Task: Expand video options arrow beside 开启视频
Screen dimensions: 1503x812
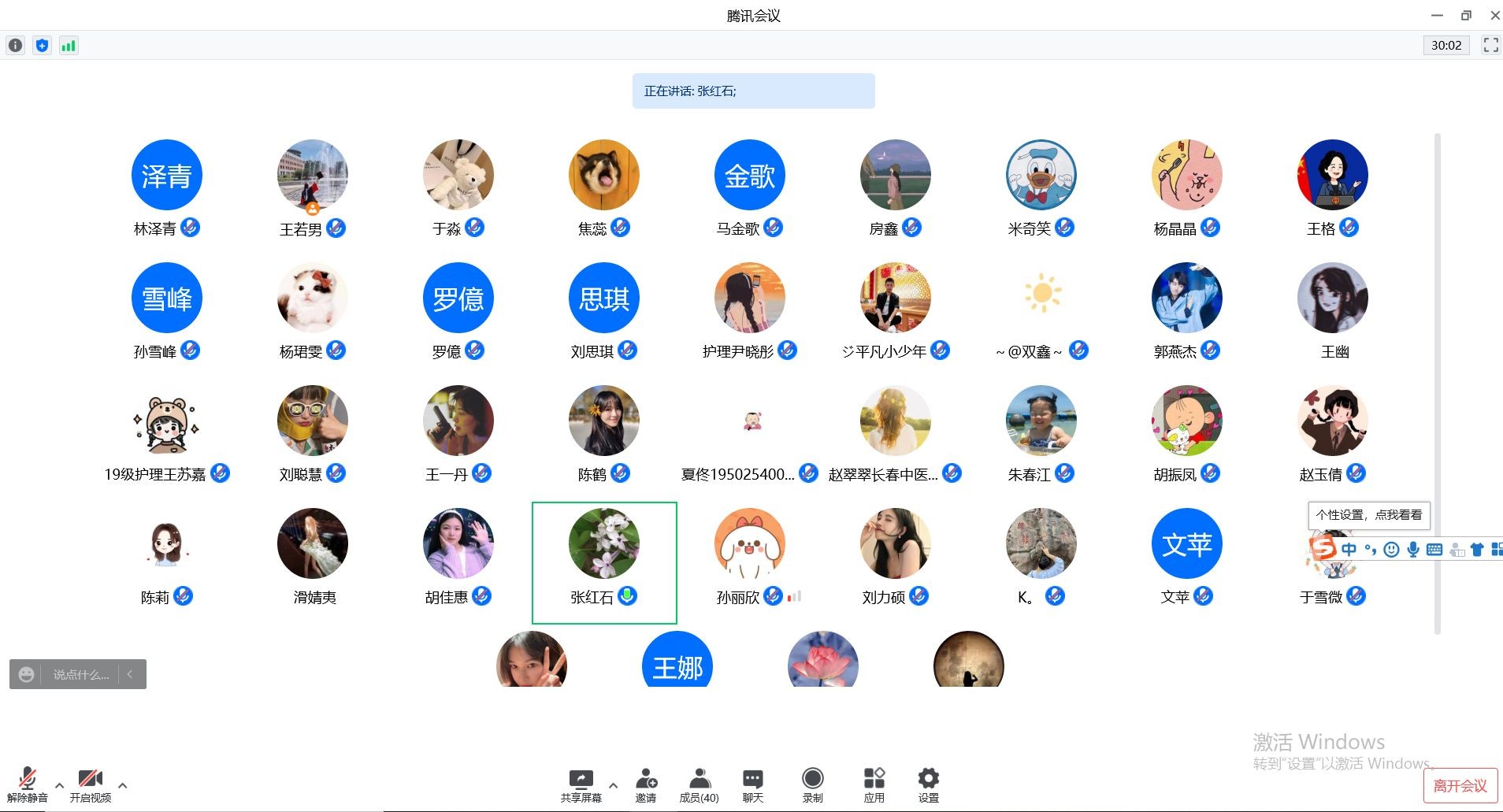Action: point(122,785)
